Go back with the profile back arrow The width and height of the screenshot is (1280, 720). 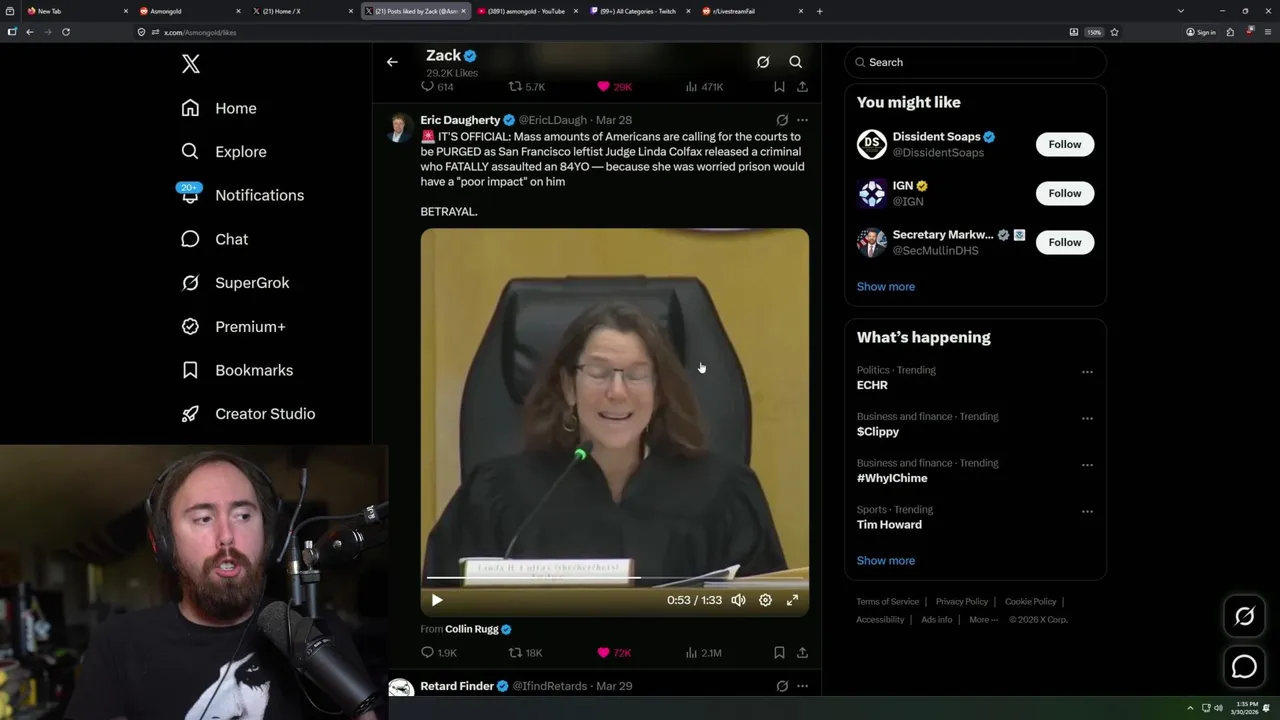click(392, 62)
